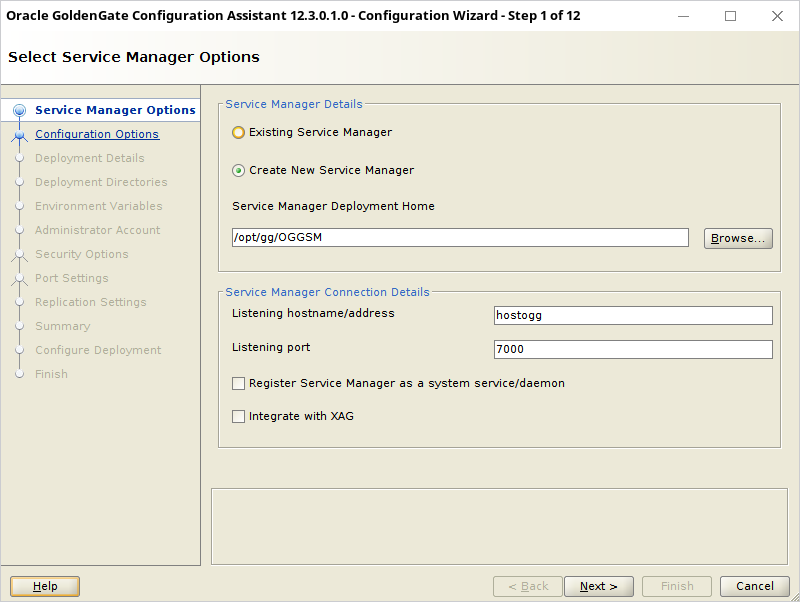Cancel the configuration wizard
Screen dimensions: 800x602
755,586
